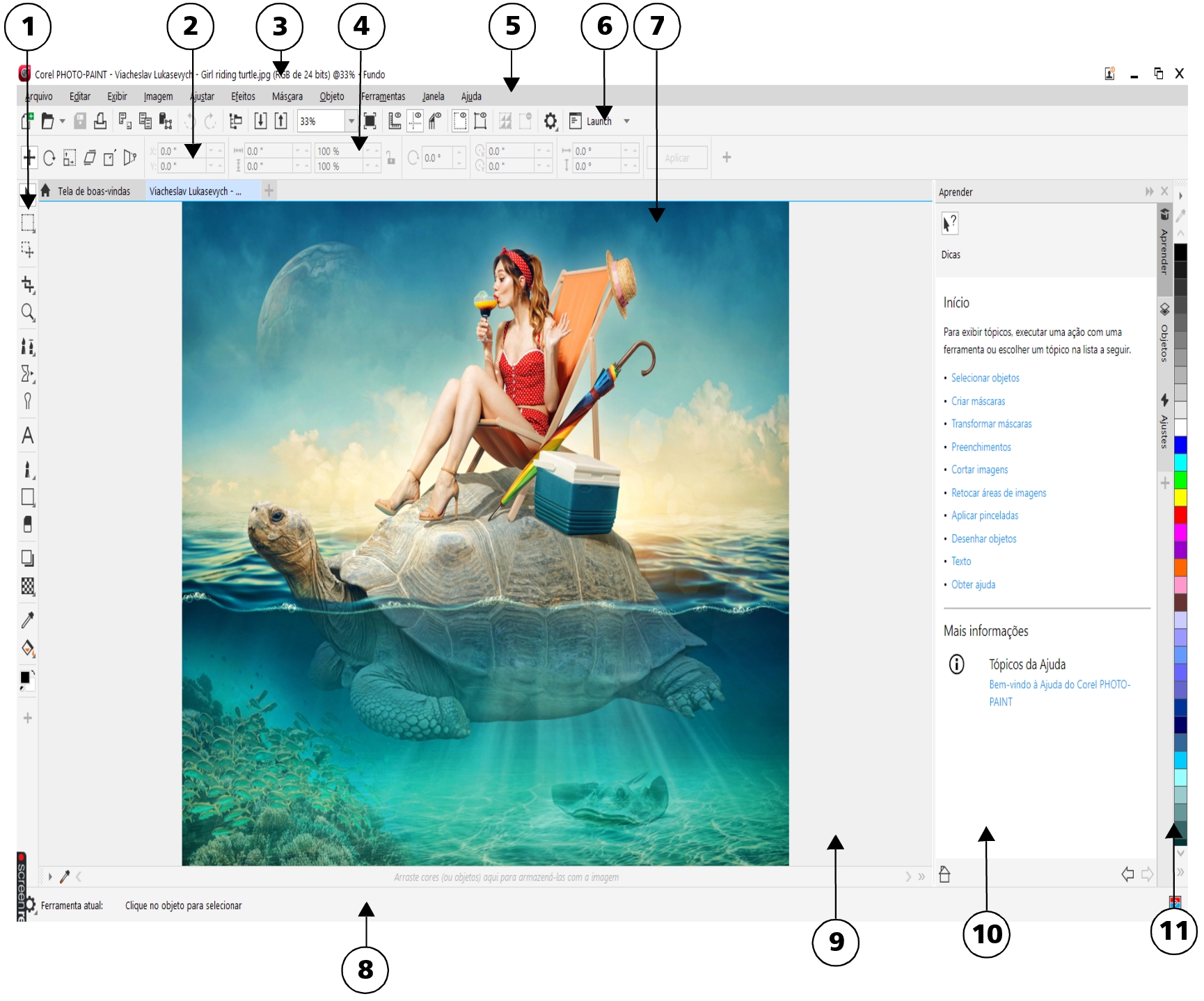Screen dimensions: 1204x1001
Task: Click the Print icon in the toolbar
Action: [x=100, y=122]
